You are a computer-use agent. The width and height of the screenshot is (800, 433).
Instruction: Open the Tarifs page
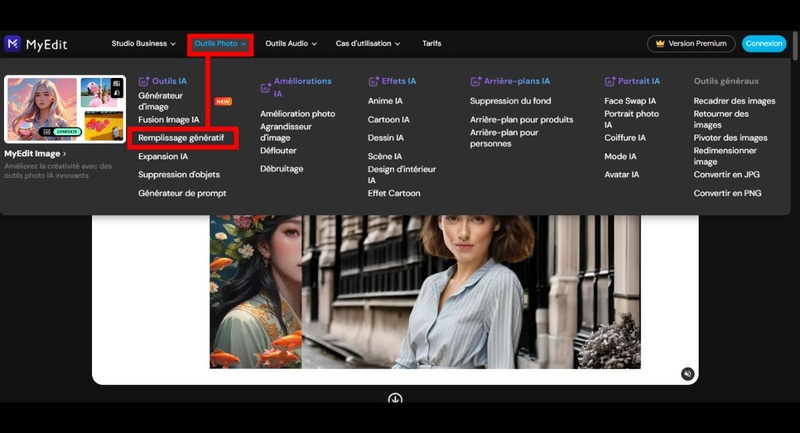[432, 44]
